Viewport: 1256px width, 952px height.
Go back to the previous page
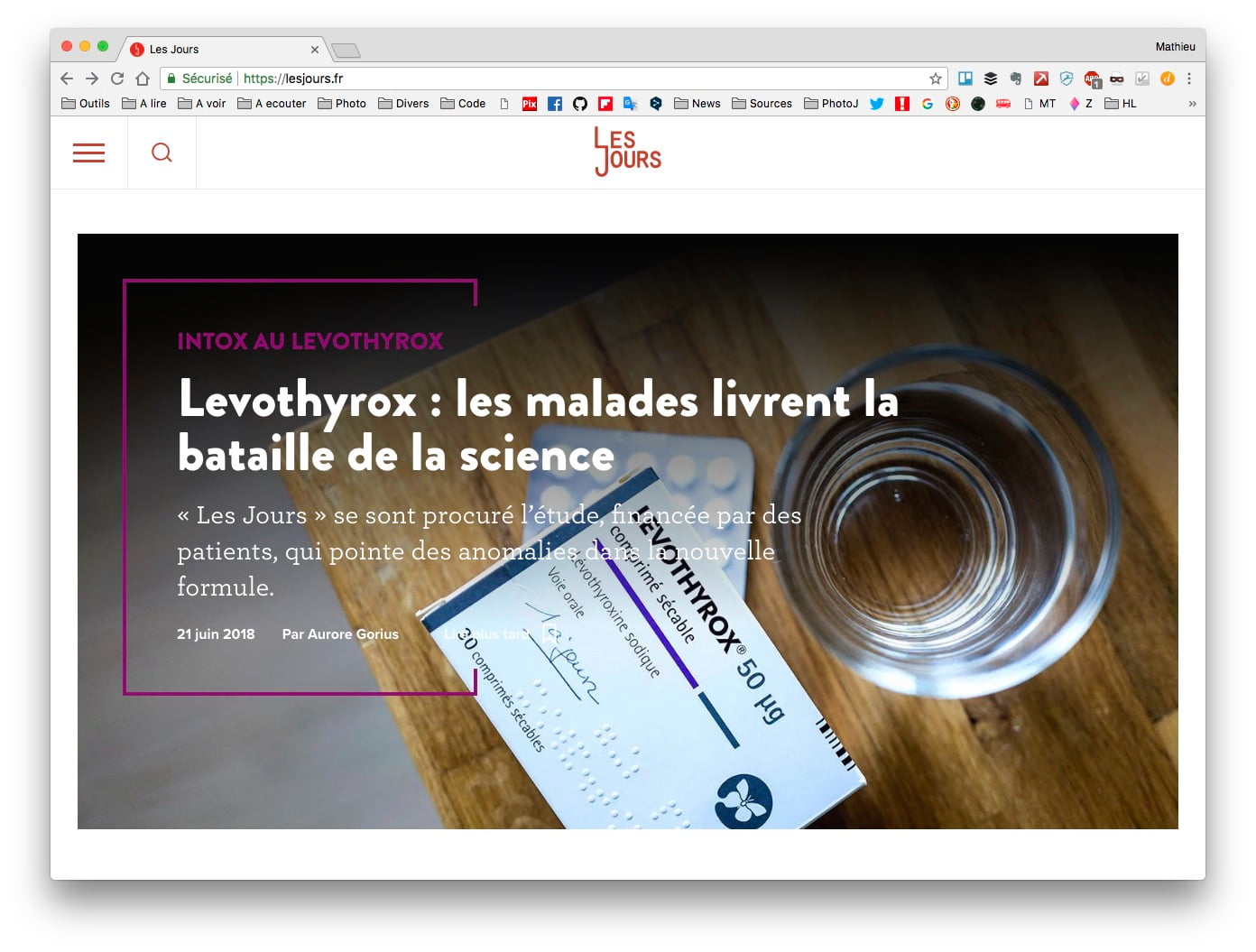[x=67, y=79]
